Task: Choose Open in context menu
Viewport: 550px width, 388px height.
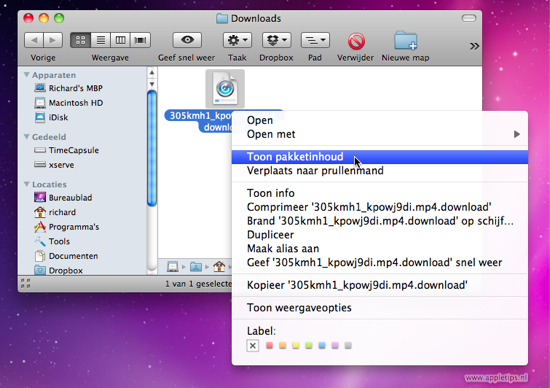Action: [380, 120]
